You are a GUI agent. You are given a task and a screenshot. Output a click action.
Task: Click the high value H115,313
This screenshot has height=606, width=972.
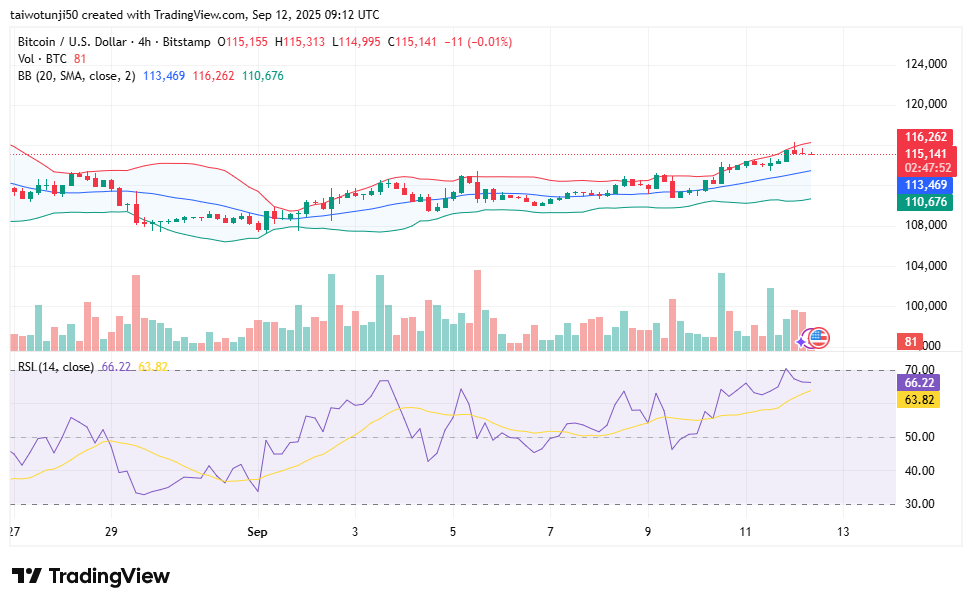tap(300, 42)
